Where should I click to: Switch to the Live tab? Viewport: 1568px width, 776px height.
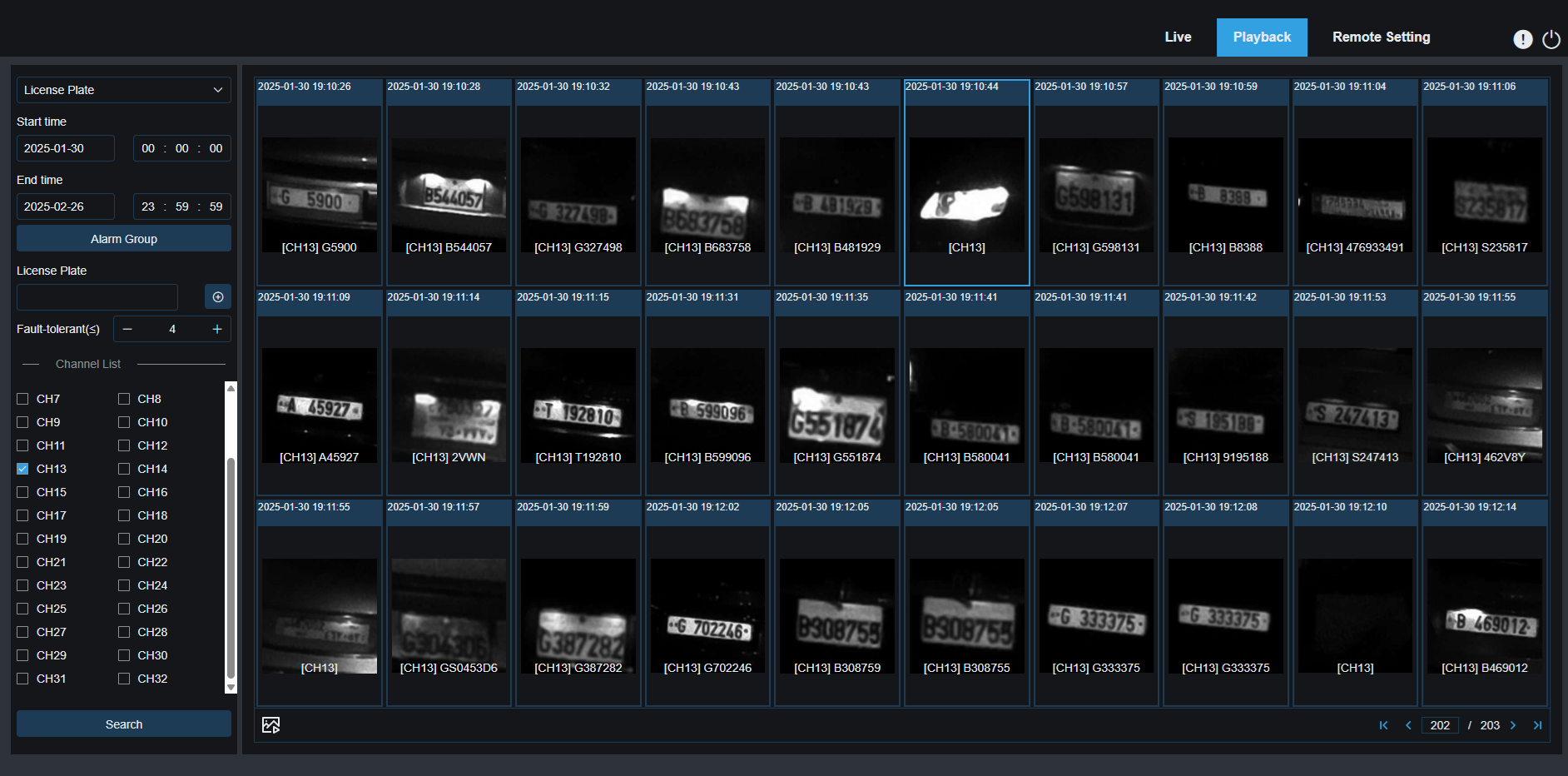pos(1178,37)
